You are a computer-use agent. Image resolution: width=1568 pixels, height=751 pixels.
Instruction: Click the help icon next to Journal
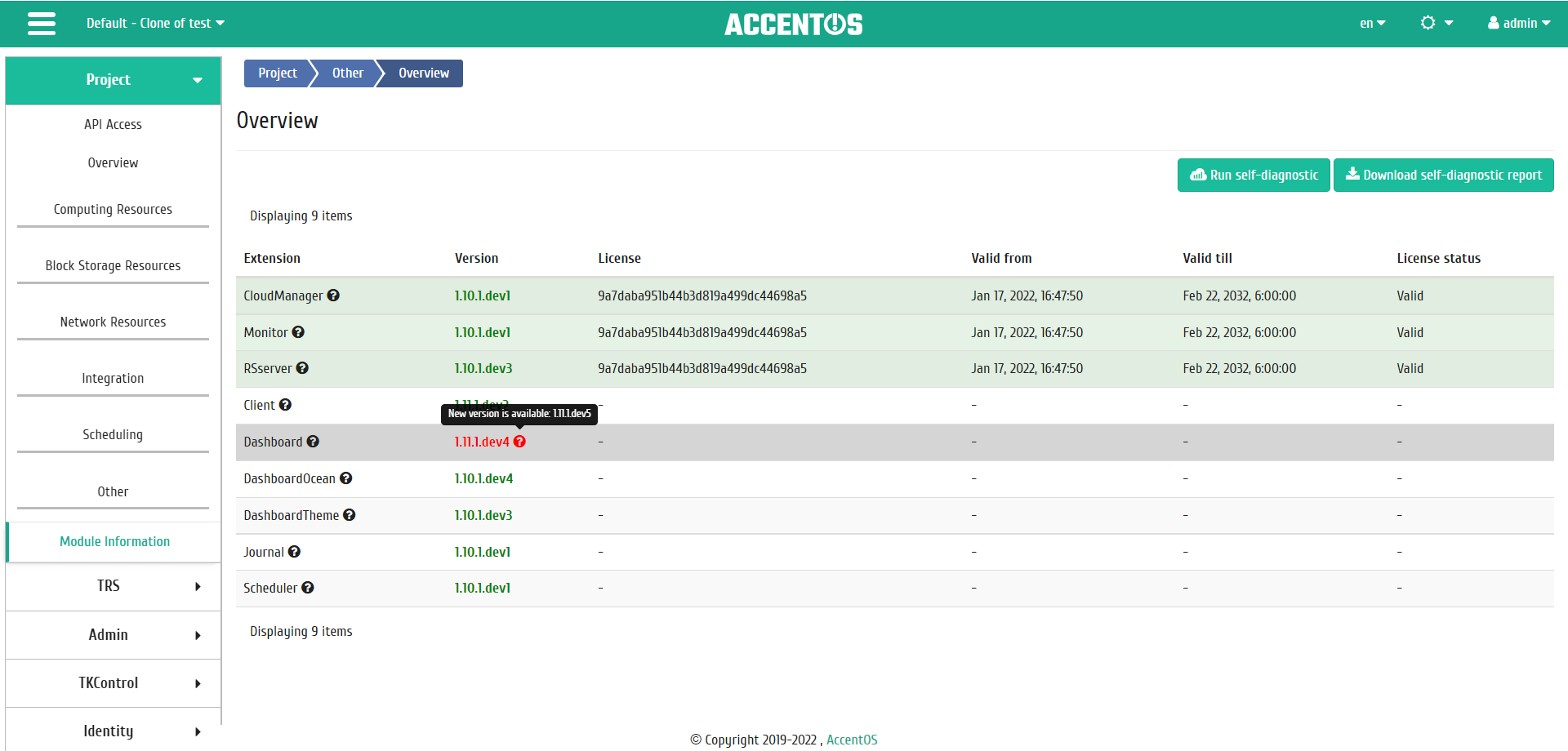click(x=295, y=552)
